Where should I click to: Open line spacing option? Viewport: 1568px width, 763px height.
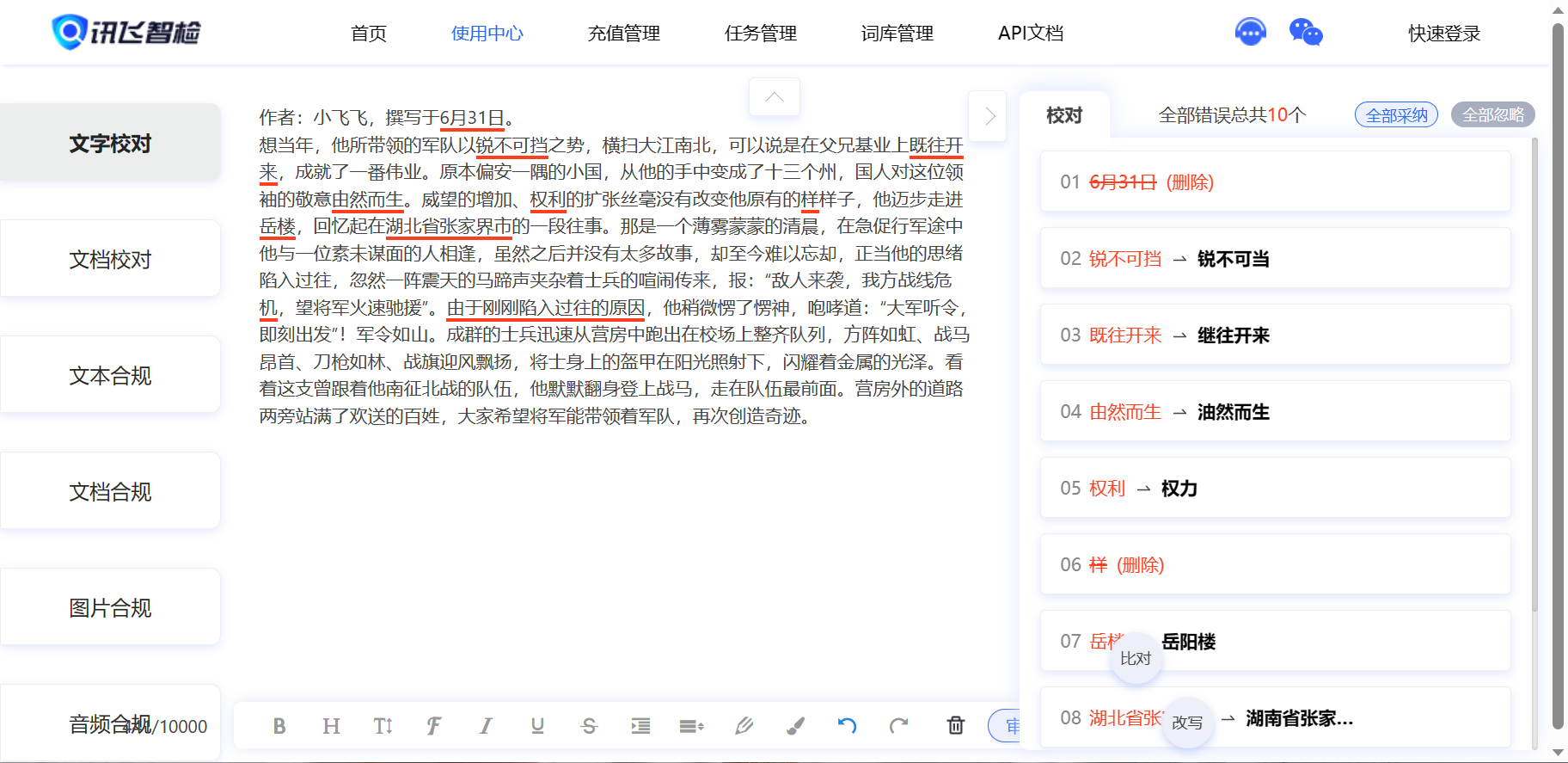pos(692,726)
